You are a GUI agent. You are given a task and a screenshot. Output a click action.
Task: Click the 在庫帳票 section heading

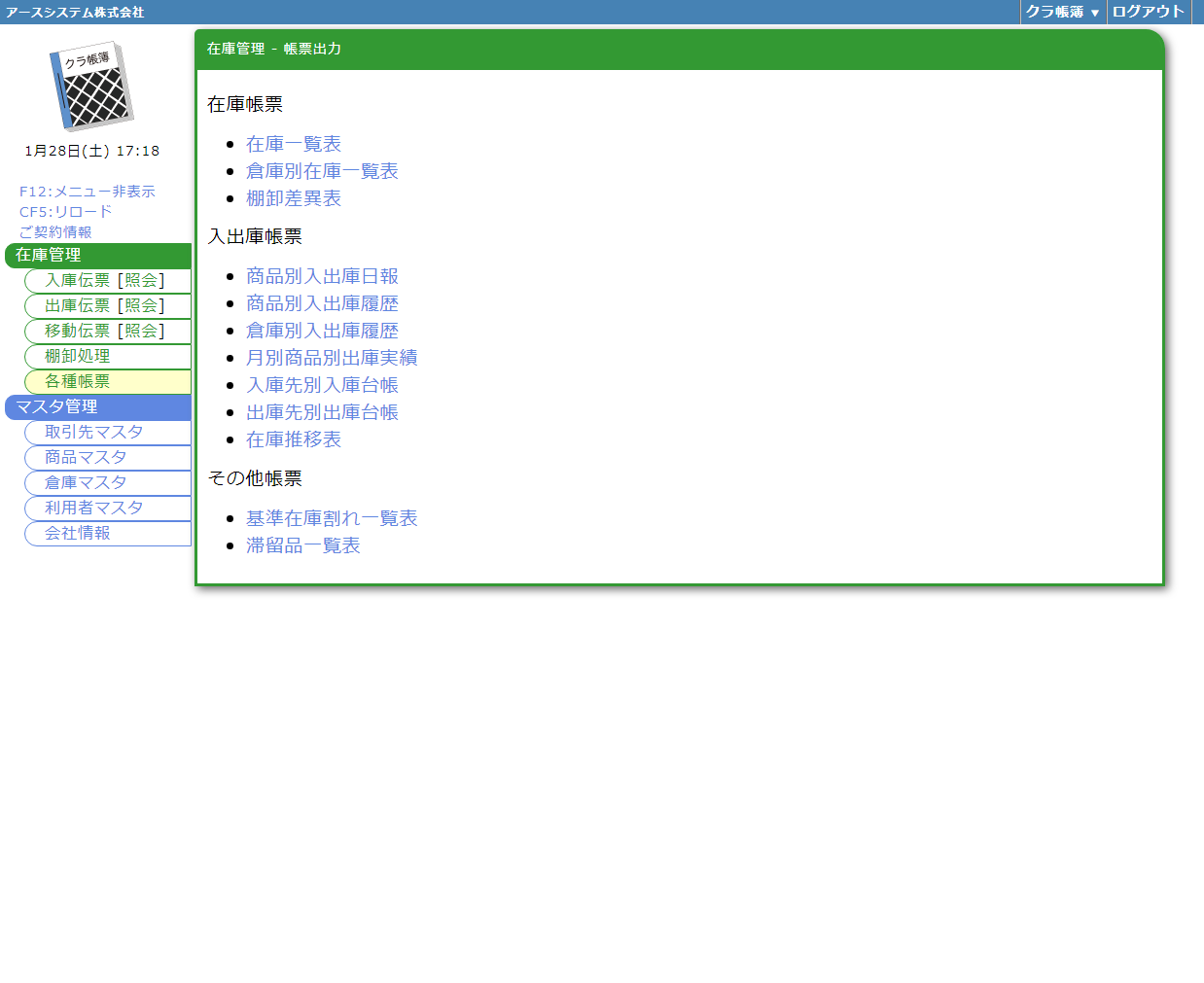point(245,104)
